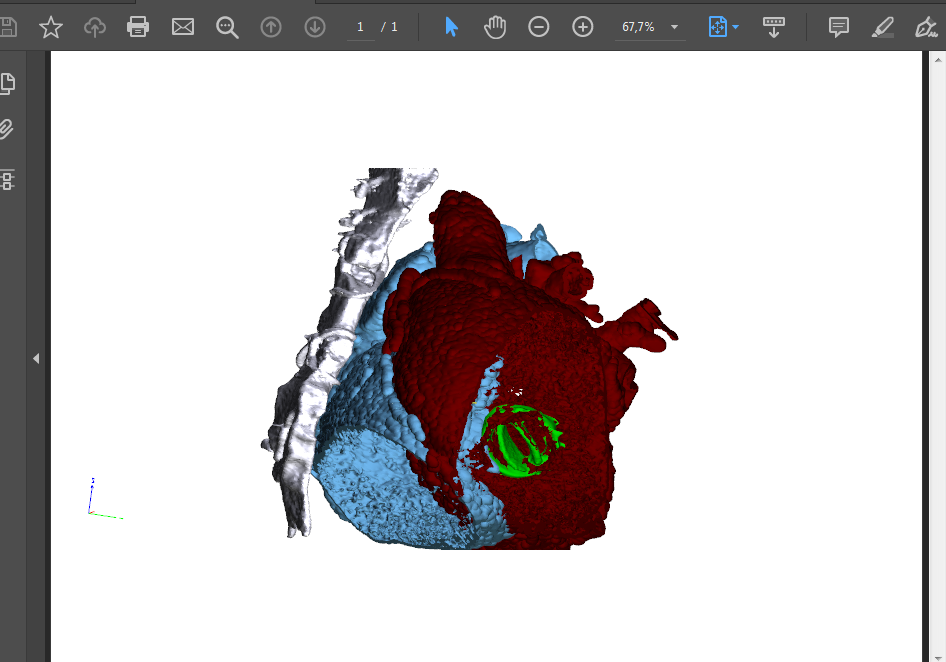Expand fit page options arrow
Screen dimensions: 946x662
pyautogui.click(x=735, y=27)
